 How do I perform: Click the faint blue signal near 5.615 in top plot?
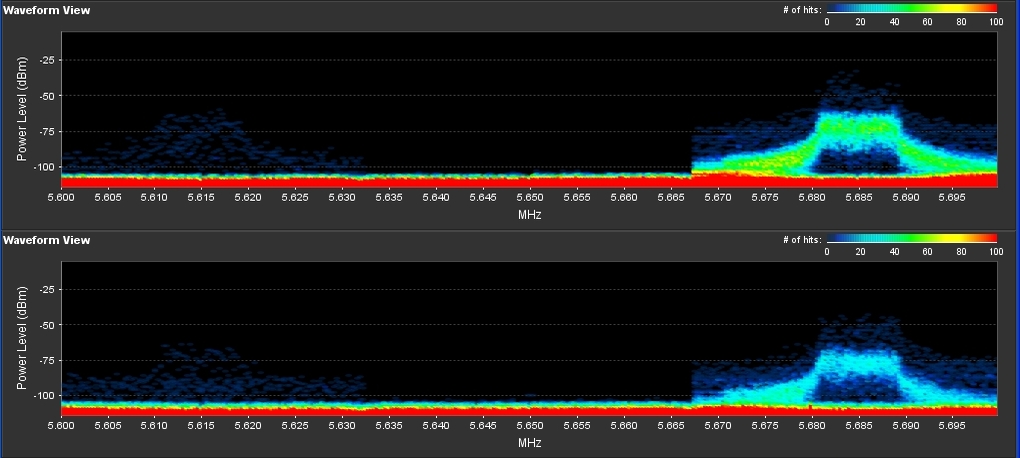(200, 135)
